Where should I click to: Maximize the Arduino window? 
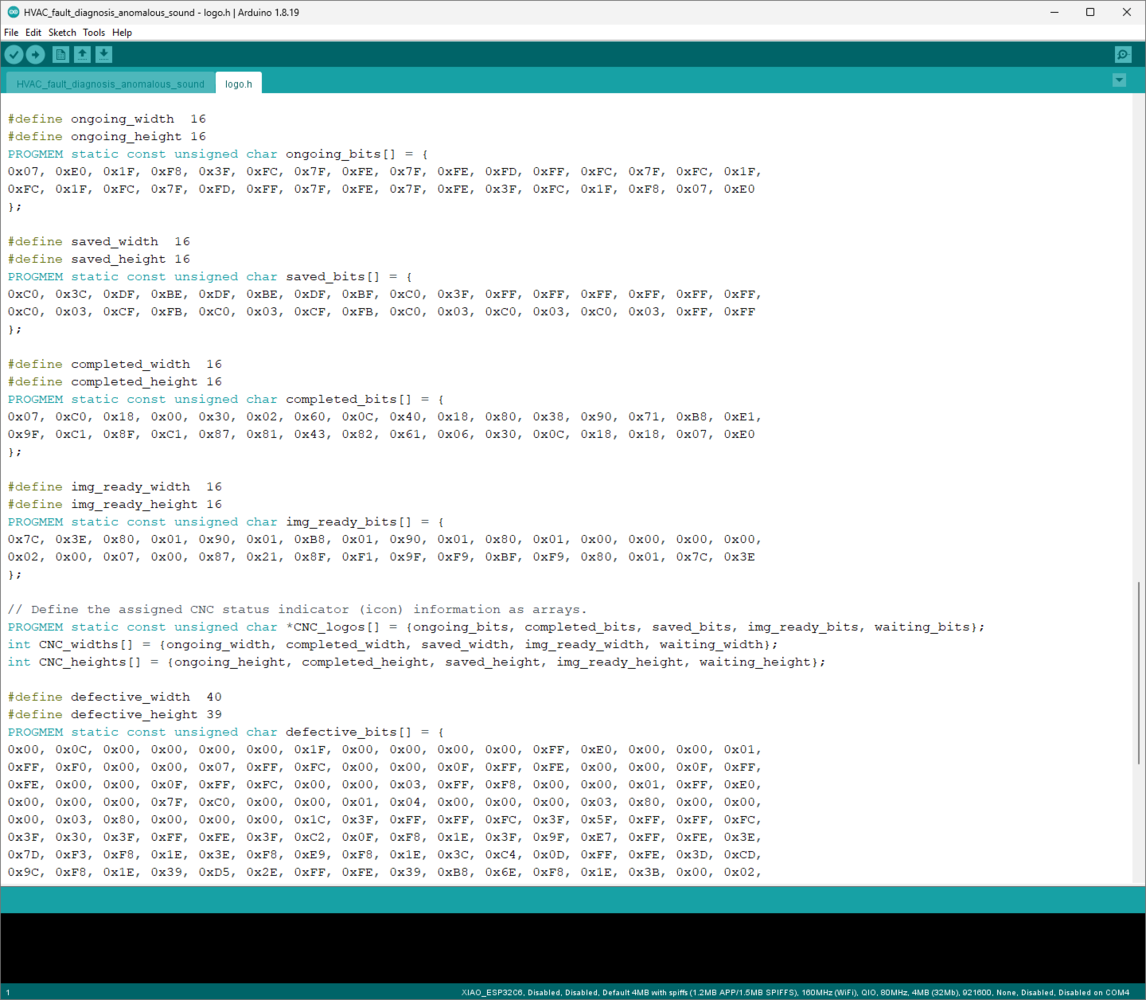pyautogui.click(x=1090, y=12)
